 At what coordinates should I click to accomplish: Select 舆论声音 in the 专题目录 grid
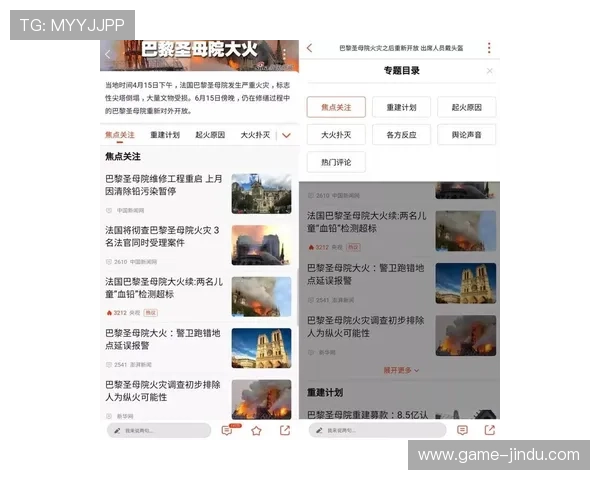pos(466,135)
